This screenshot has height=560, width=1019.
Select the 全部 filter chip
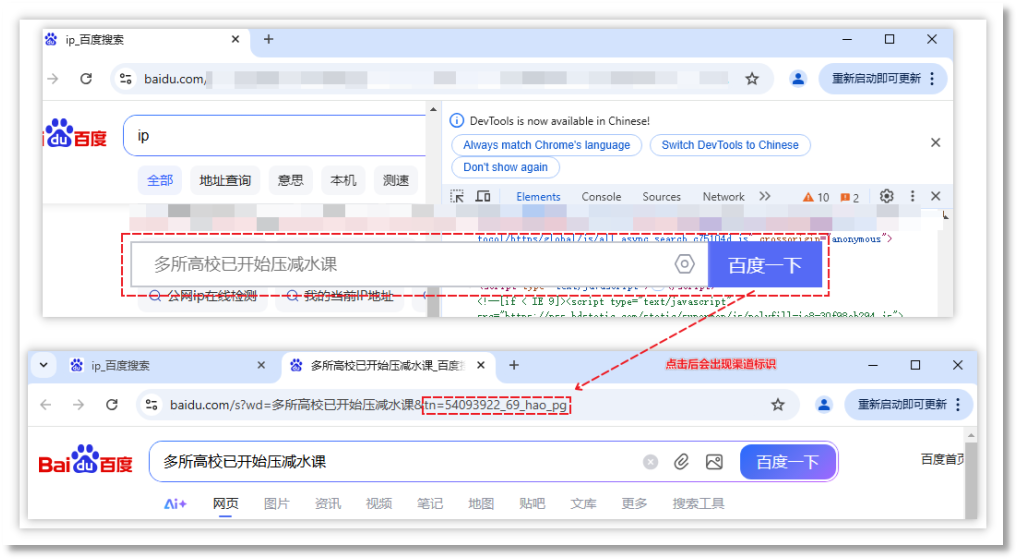(160, 180)
